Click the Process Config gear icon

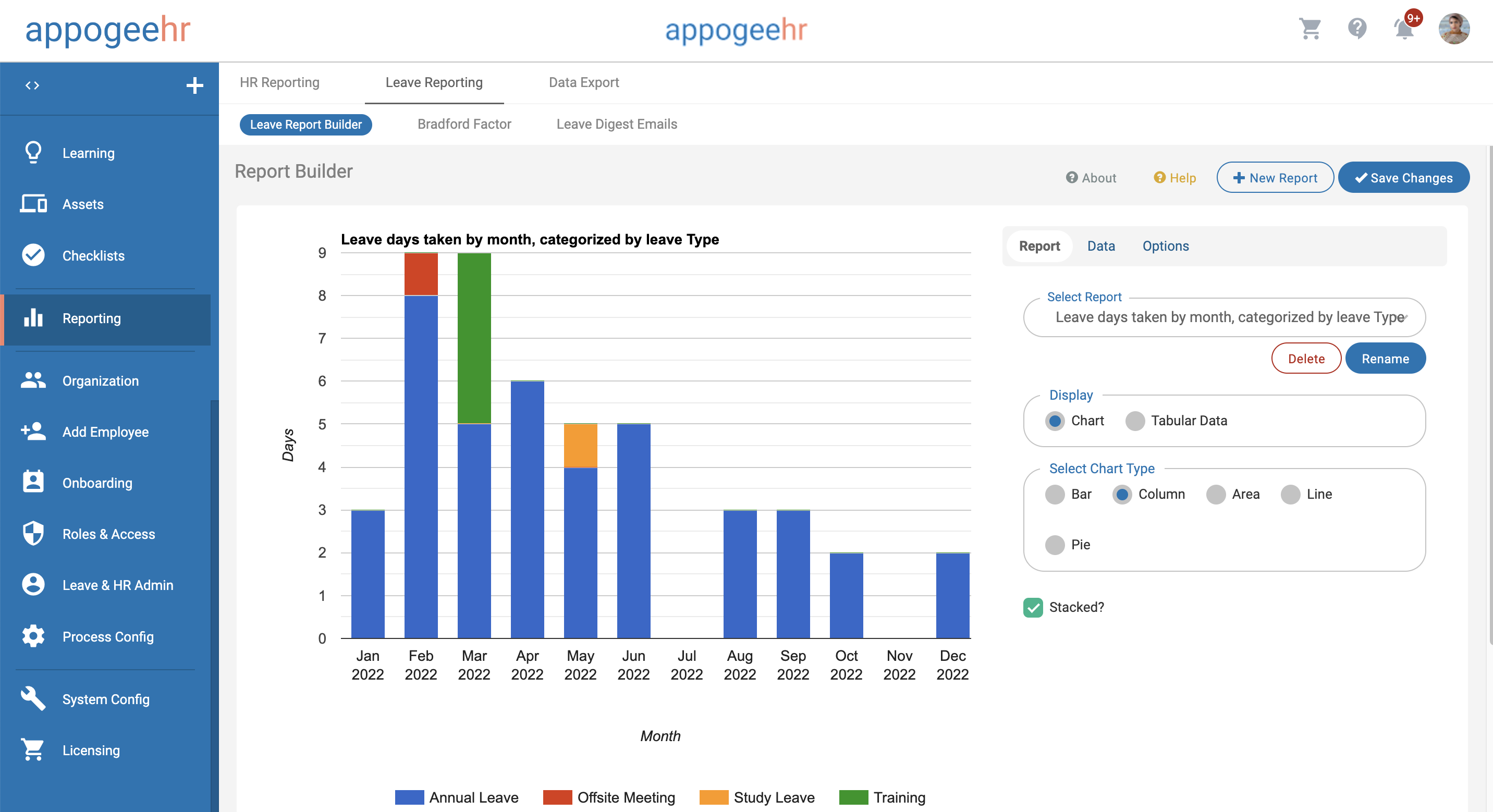(33, 636)
